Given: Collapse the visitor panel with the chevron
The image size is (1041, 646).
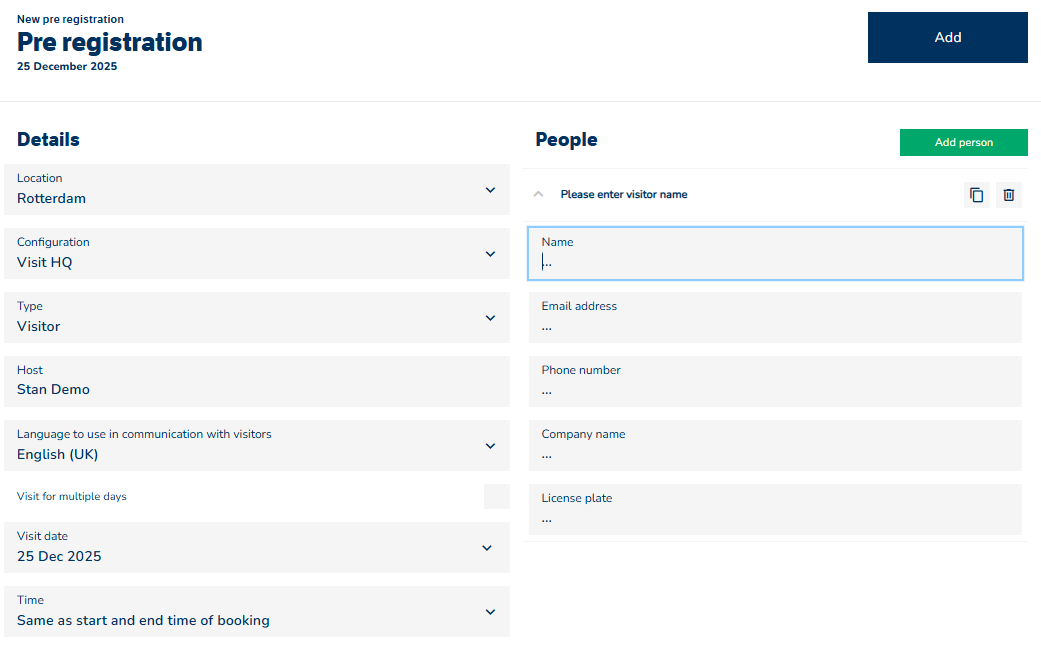Looking at the screenshot, I should (539, 195).
